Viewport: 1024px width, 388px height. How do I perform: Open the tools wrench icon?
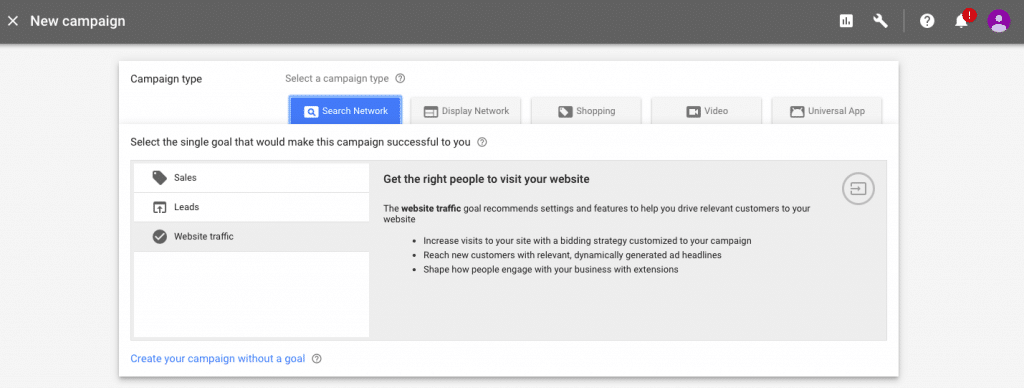pos(880,21)
